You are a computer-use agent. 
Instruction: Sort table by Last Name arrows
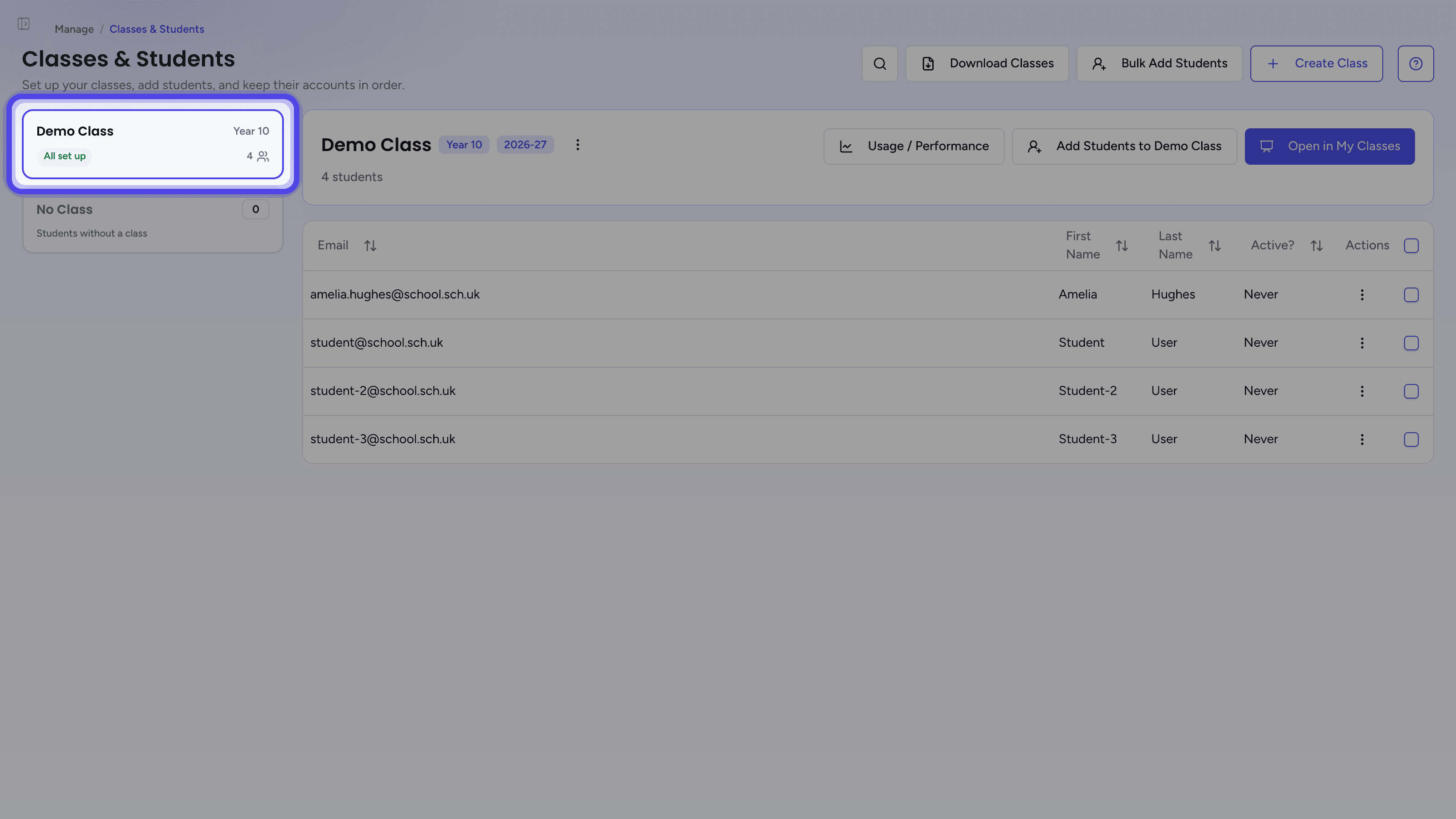click(1215, 245)
